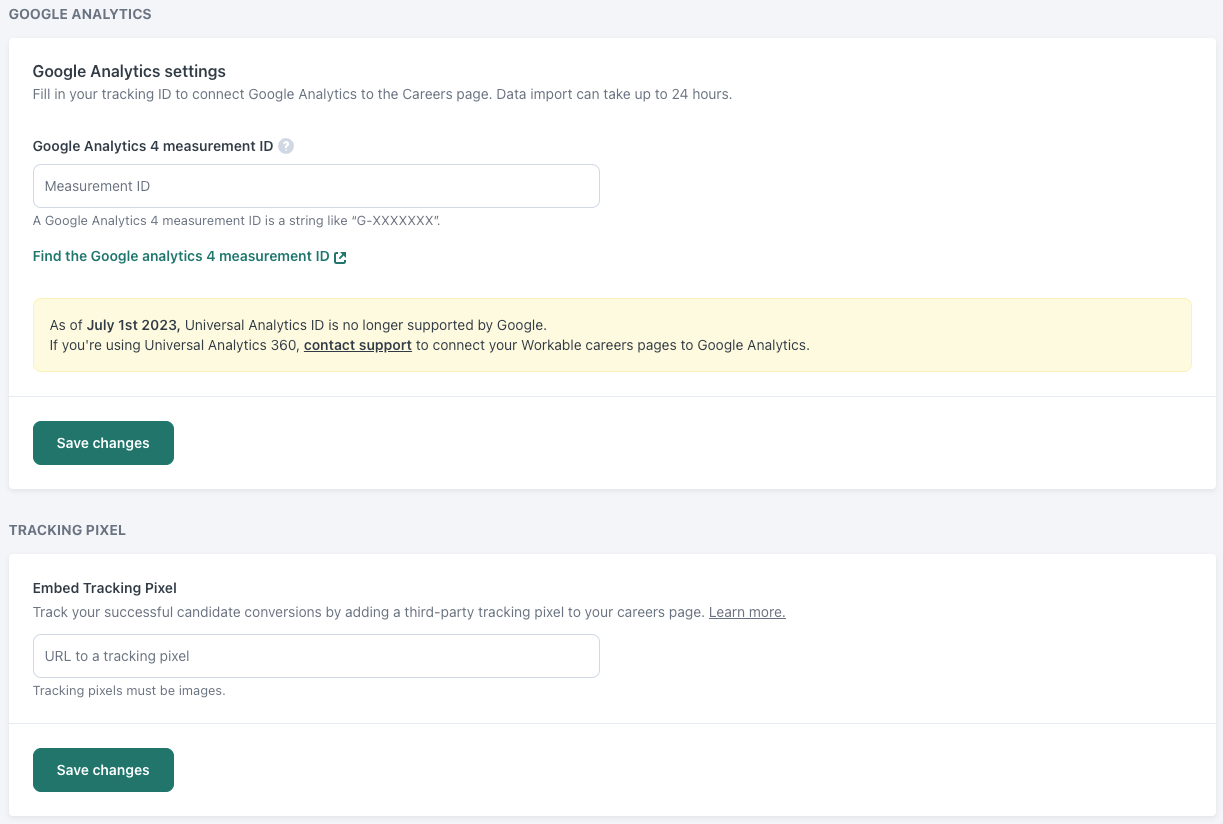Save changes for Embed Tracking Pixel

click(x=103, y=770)
